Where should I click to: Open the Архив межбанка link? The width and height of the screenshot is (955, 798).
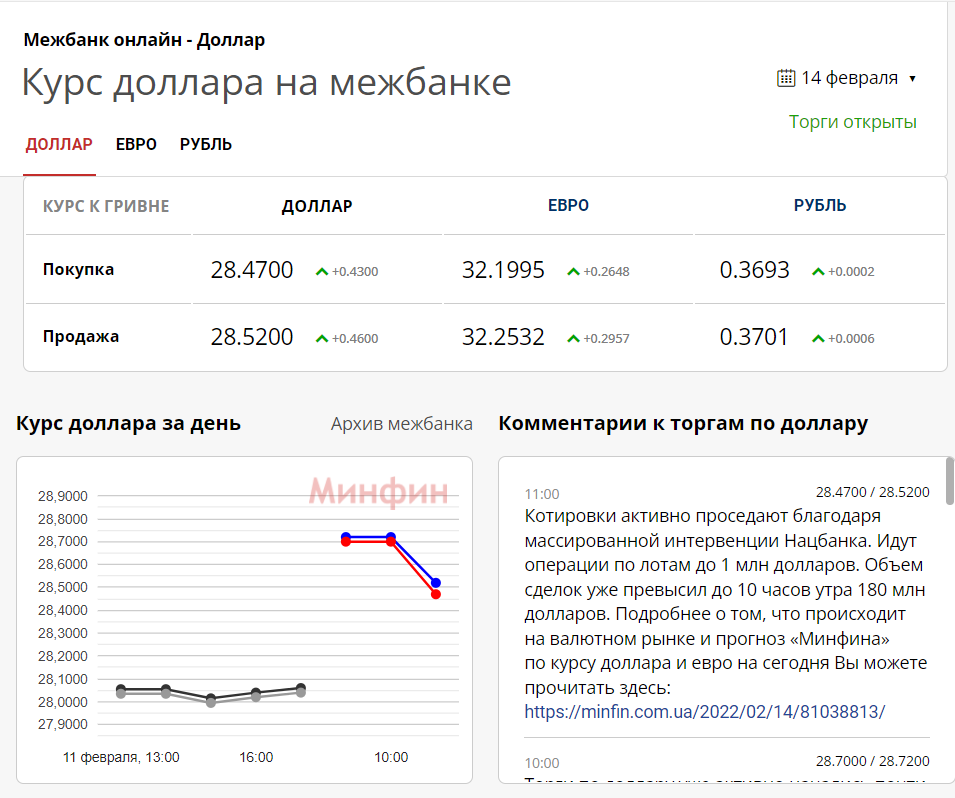tap(401, 423)
